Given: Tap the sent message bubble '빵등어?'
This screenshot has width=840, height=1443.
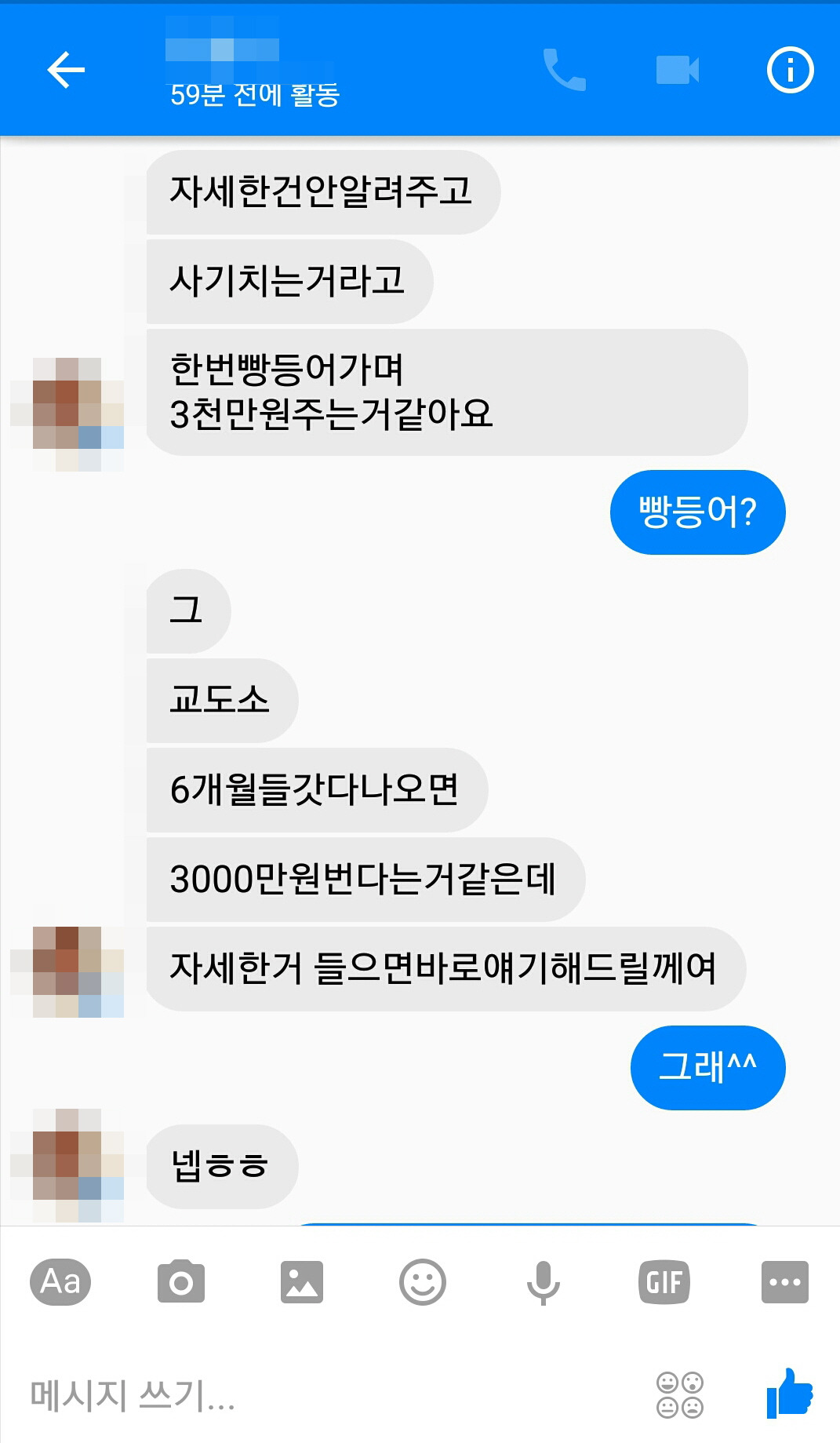Looking at the screenshot, I should click(698, 512).
